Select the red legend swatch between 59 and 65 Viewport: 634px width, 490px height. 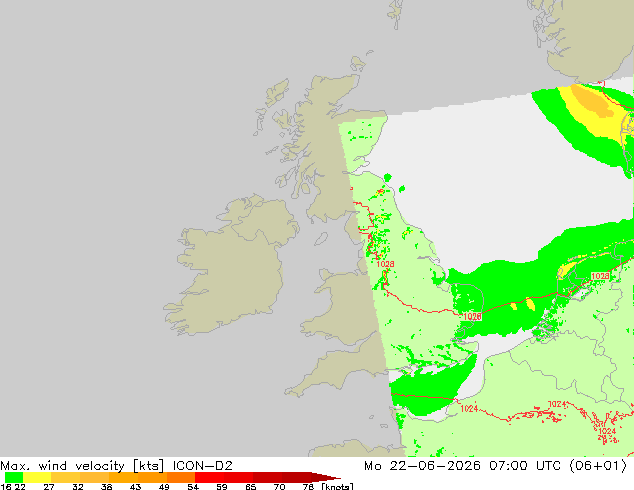click(x=239, y=477)
